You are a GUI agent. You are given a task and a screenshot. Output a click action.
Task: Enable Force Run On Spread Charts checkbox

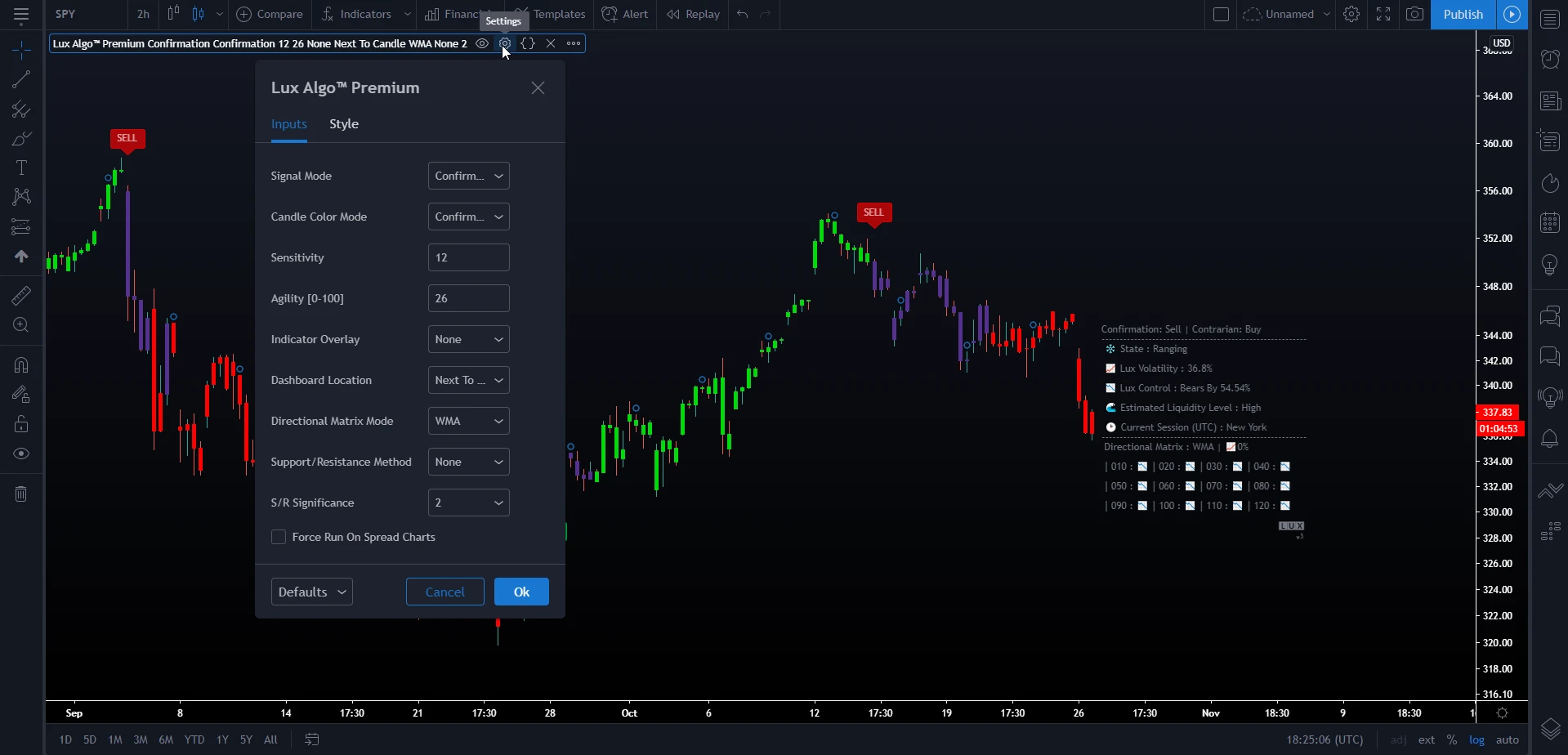[279, 537]
